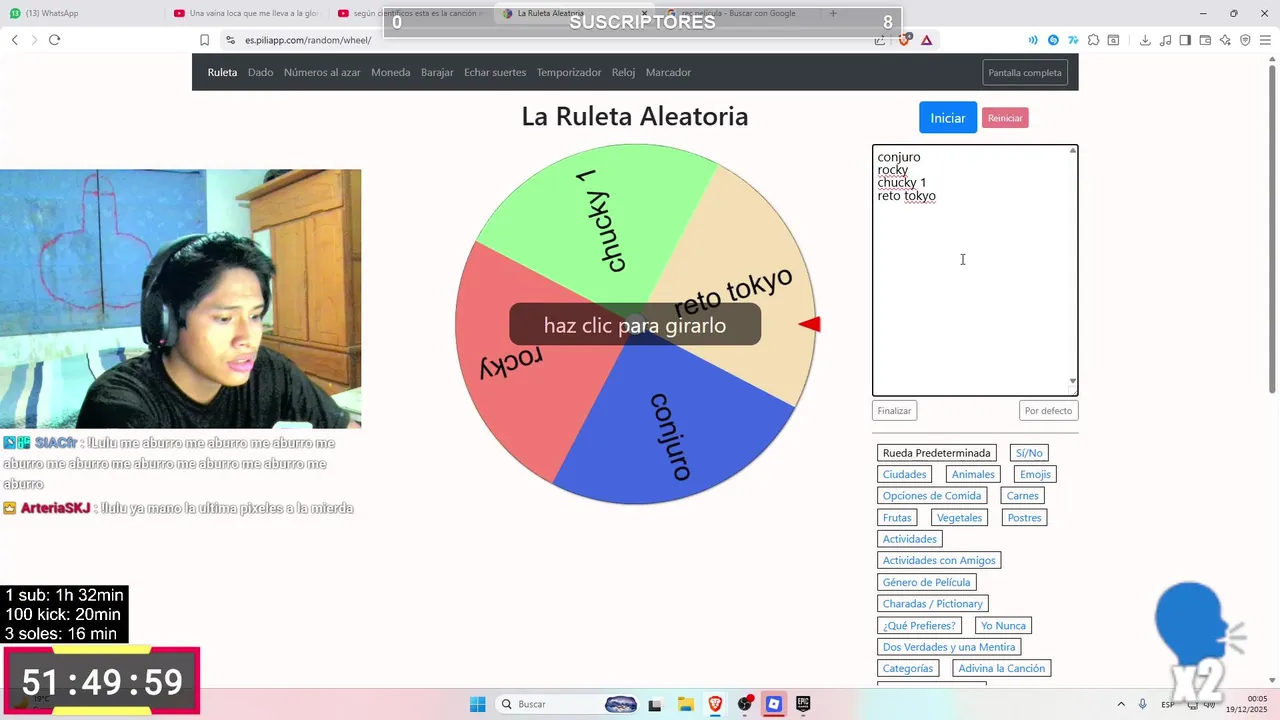Screen dimensions: 1280x720
Task: Start the wheel with Iniciar button
Action: (948, 118)
